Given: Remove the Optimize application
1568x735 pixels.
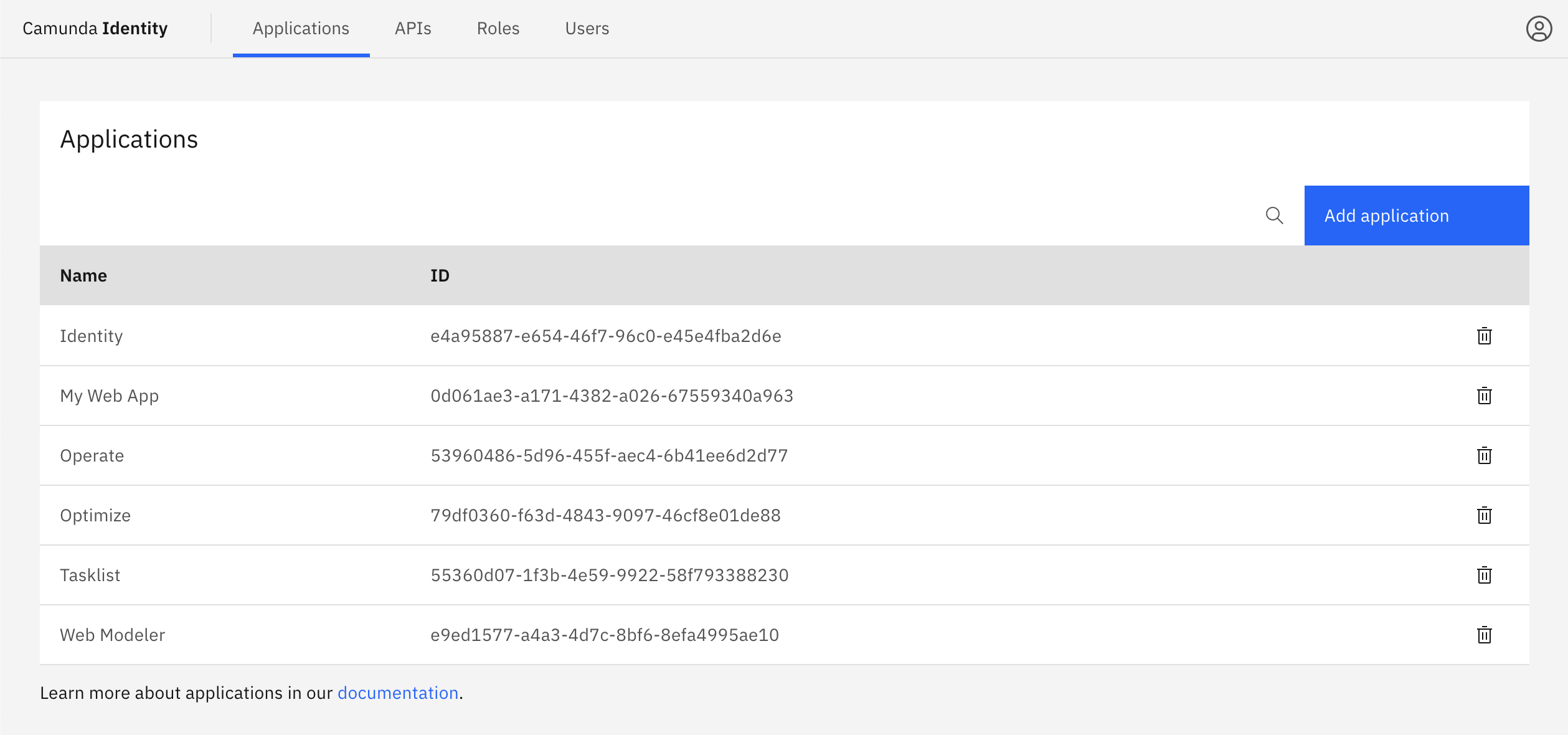Looking at the screenshot, I should click(1485, 515).
